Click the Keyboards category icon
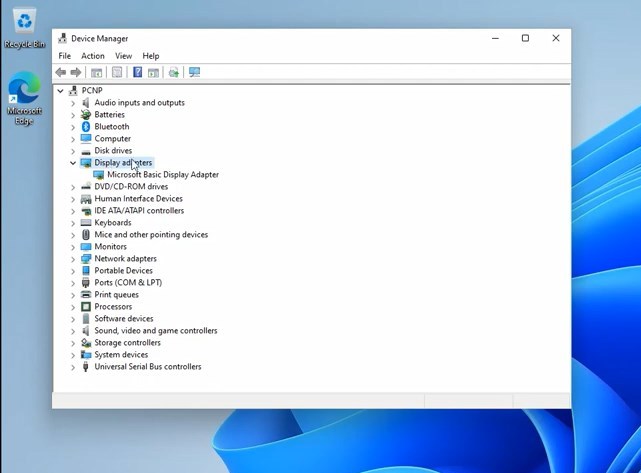 pyautogui.click(x=86, y=223)
